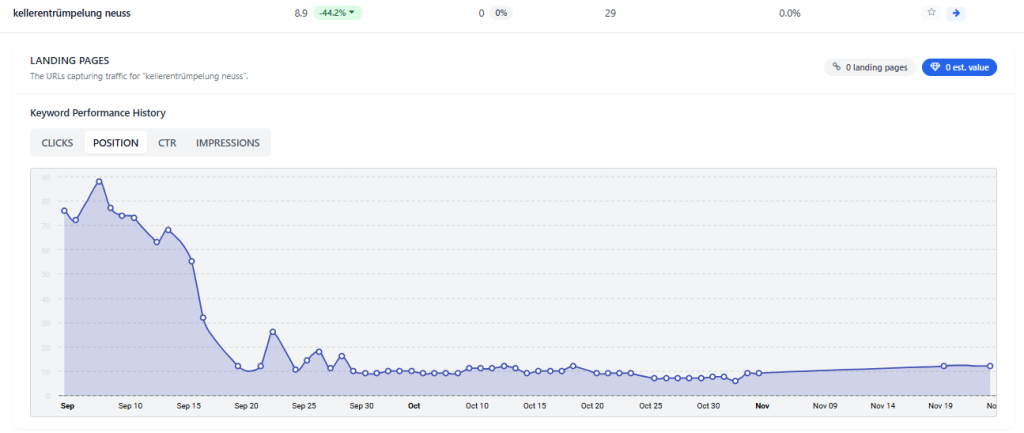Click the kellerentrümpelung neuss keyword name
Image resolution: width=1024 pixels, height=433 pixels.
[72, 13]
